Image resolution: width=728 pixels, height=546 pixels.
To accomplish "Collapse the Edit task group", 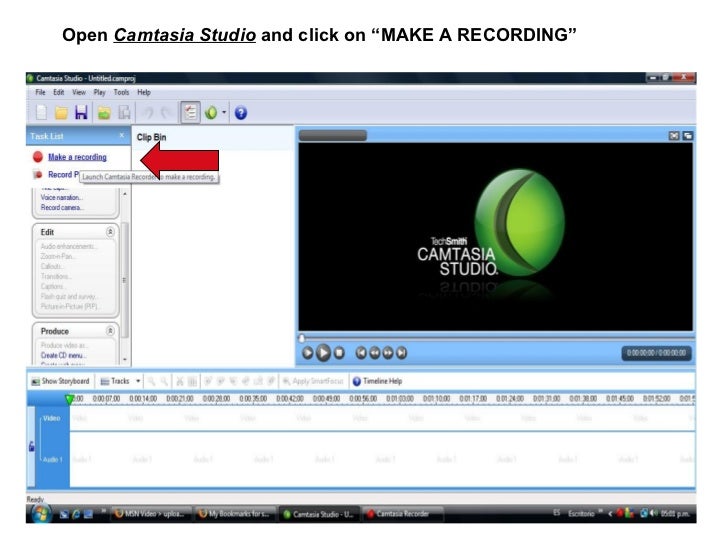I will click(110, 232).
